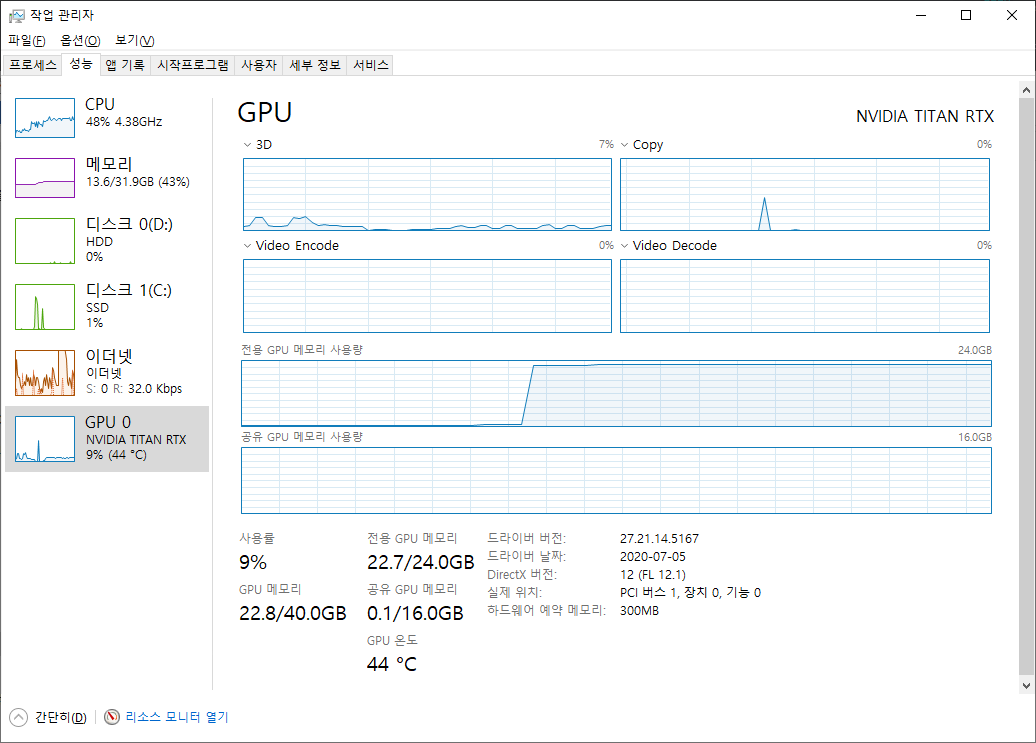Open the 옵션 menu
Image resolution: width=1036 pixels, height=743 pixels.
[x=80, y=40]
